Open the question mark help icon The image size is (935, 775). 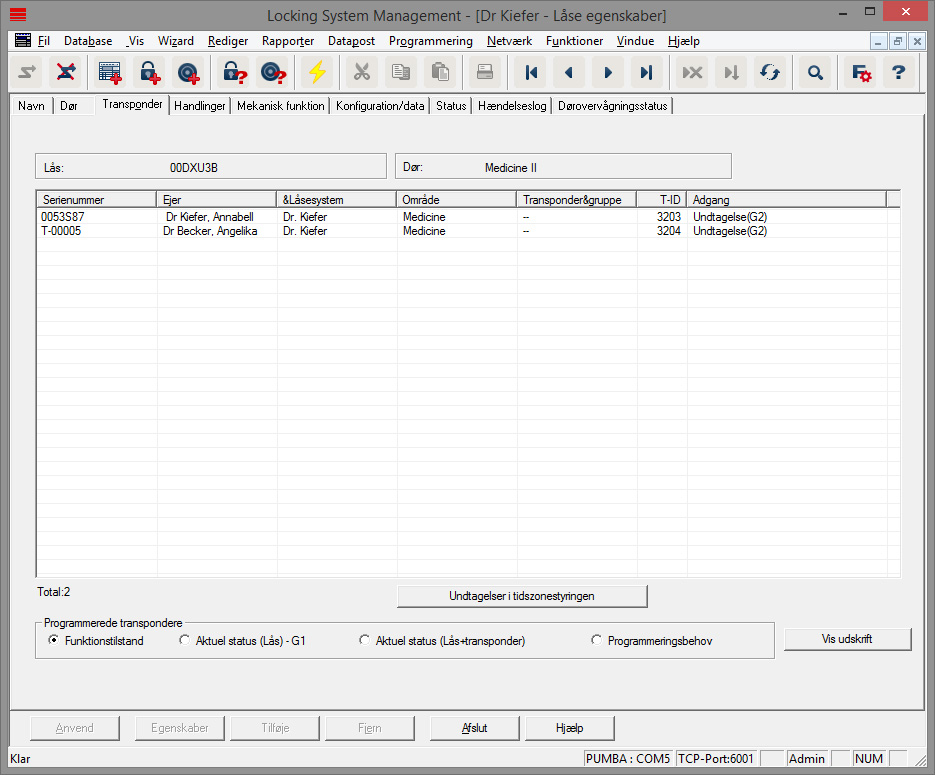click(x=898, y=72)
